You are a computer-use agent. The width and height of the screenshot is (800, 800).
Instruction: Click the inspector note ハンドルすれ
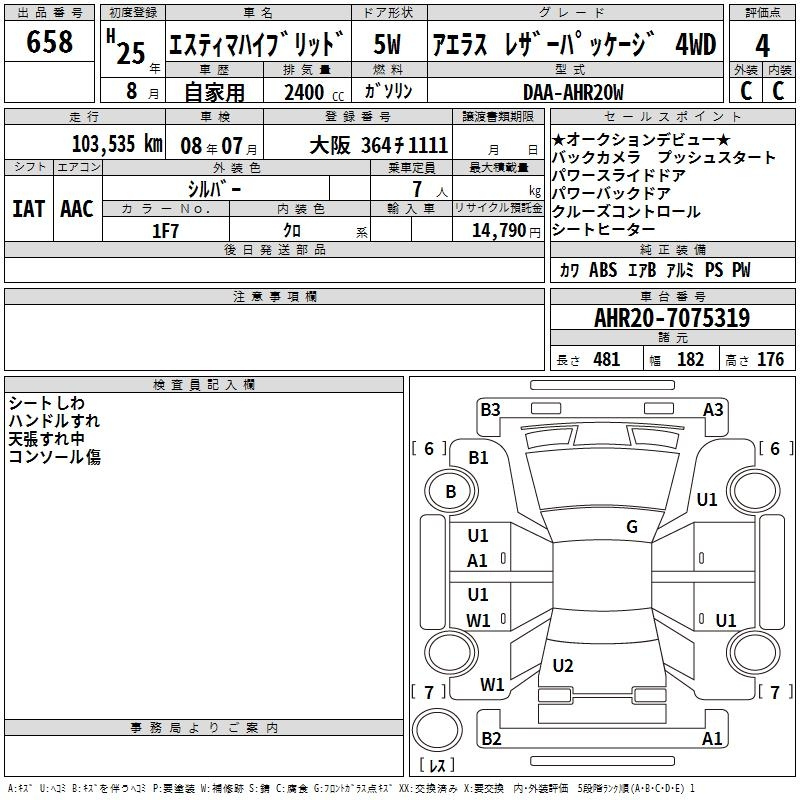(x=54, y=421)
